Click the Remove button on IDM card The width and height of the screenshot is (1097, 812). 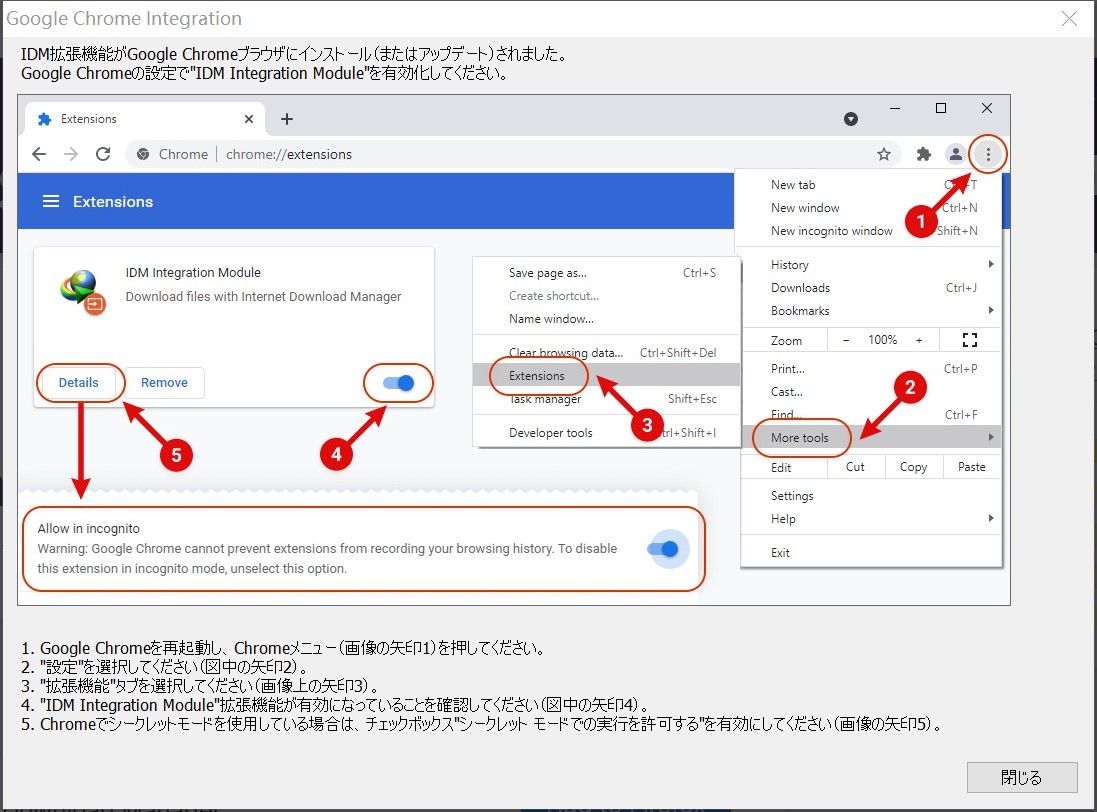pyautogui.click(x=164, y=383)
